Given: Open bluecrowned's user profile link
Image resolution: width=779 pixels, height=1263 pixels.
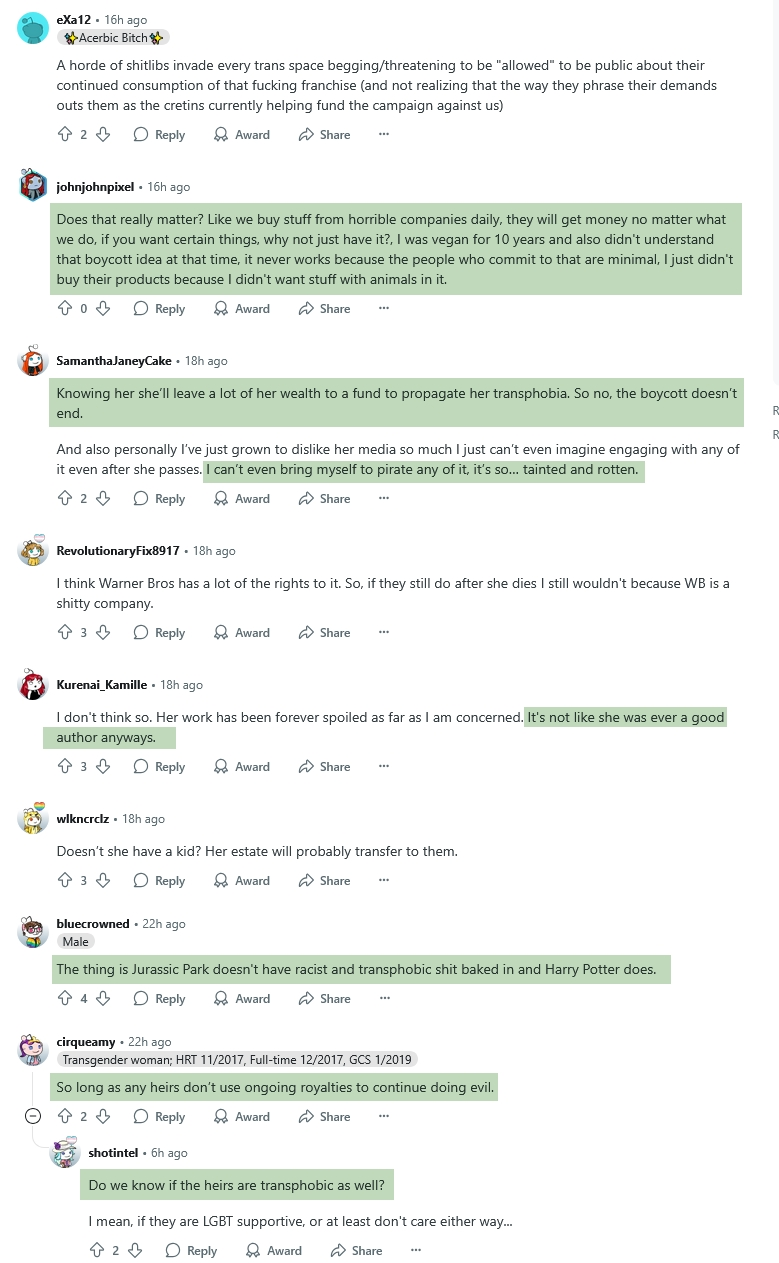Looking at the screenshot, I should 93,923.
